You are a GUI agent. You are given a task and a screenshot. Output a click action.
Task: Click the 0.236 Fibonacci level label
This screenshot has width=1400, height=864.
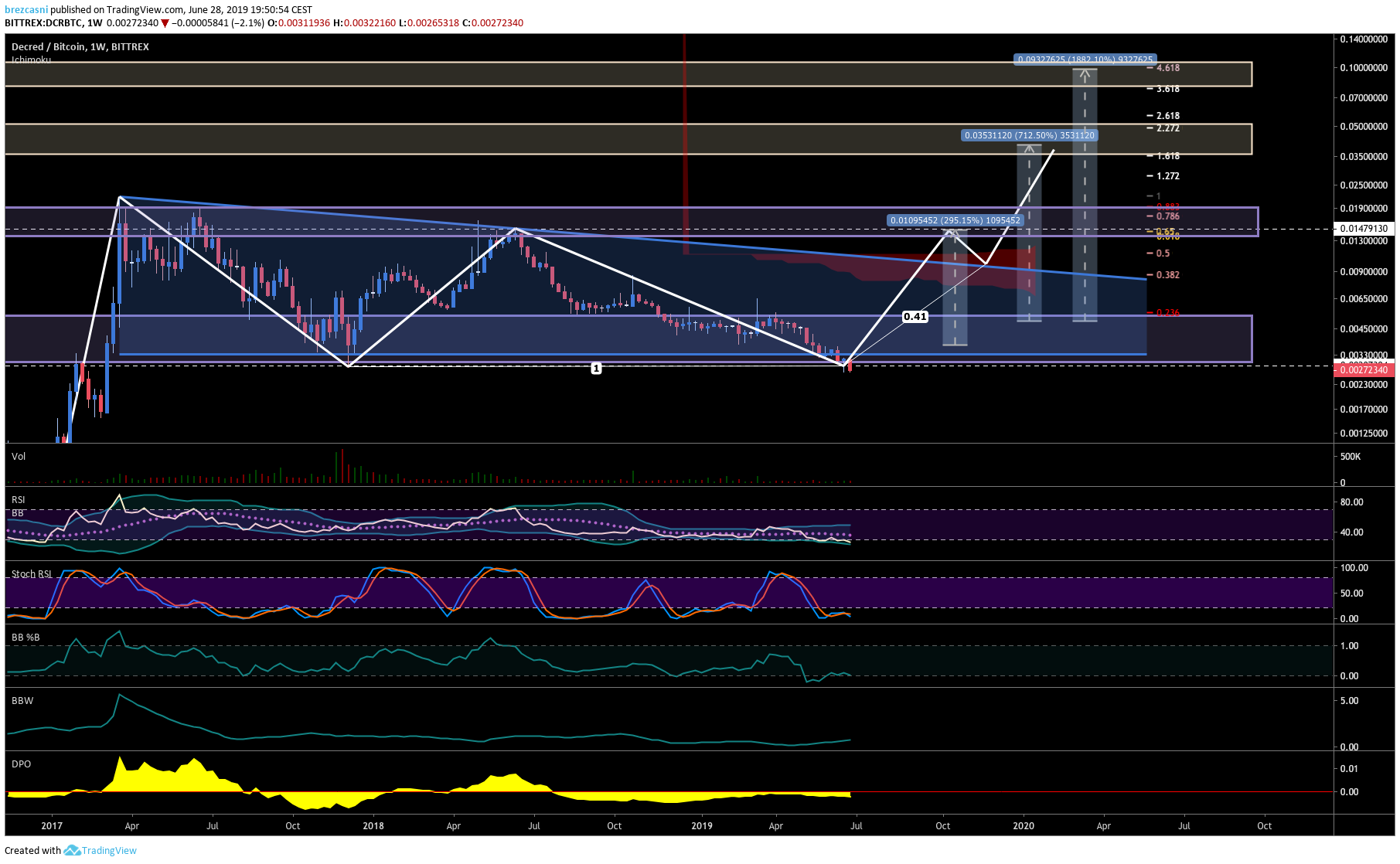pyautogui.click(x=1168, y=313)
